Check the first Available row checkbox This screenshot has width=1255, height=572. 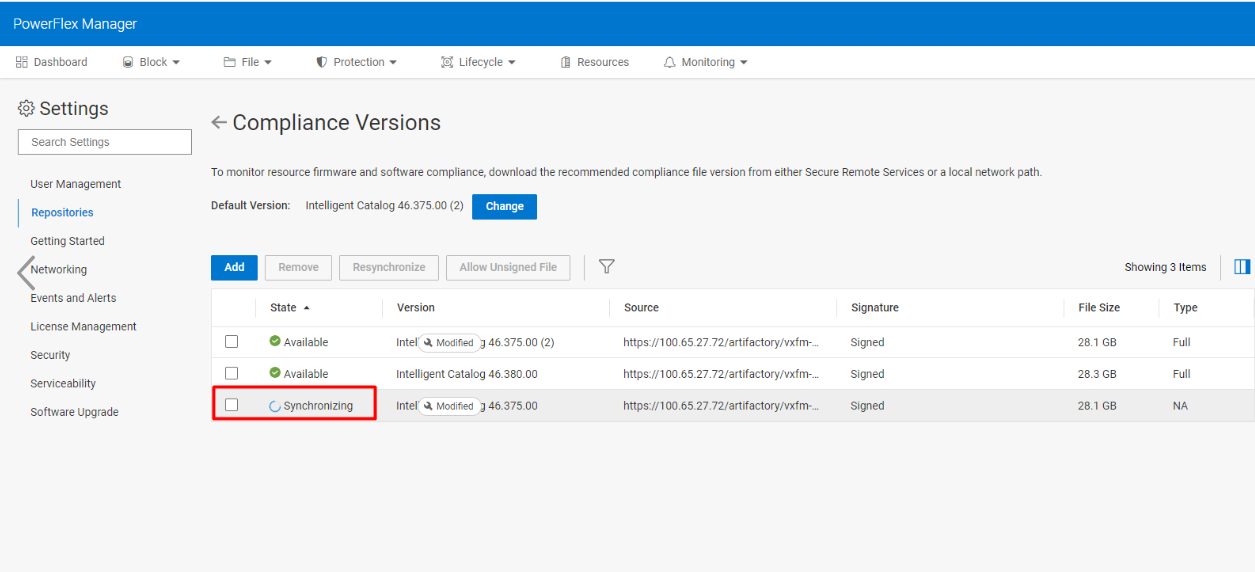231,342
